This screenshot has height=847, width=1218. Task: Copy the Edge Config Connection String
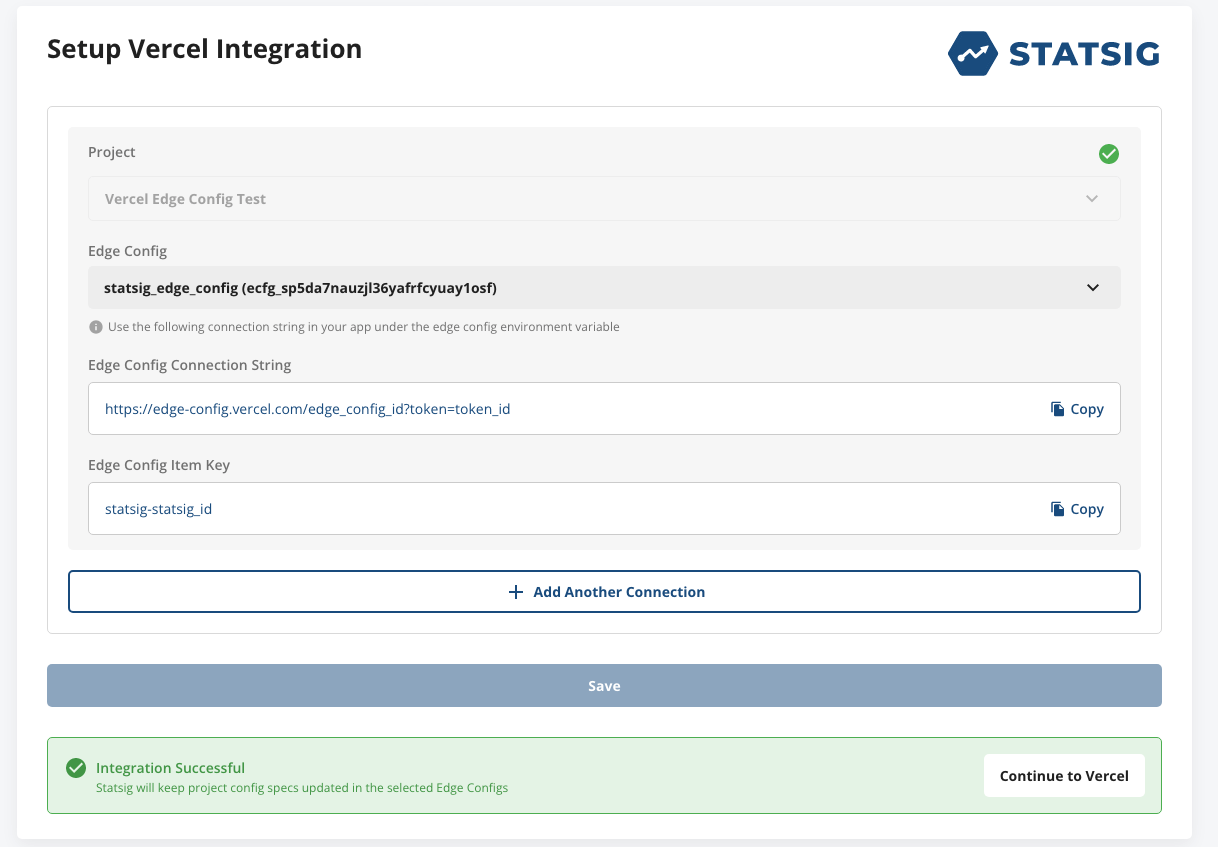(1077, 409)
